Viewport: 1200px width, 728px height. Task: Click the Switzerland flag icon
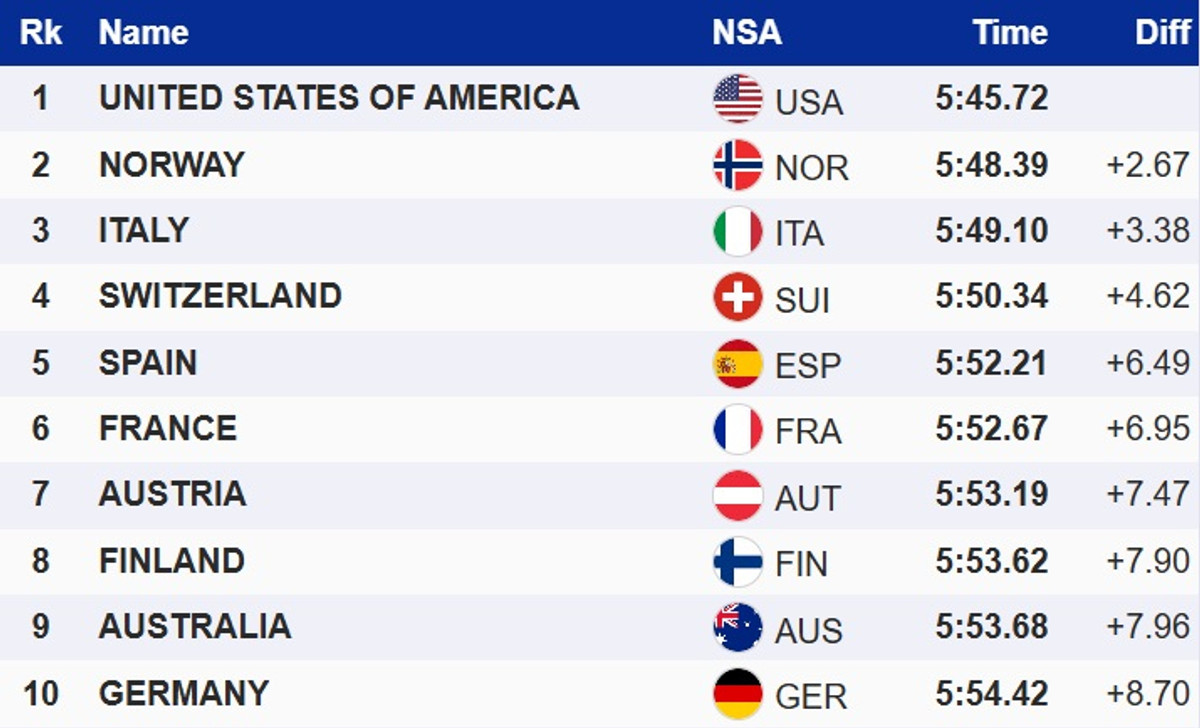[x=738, y=297]
